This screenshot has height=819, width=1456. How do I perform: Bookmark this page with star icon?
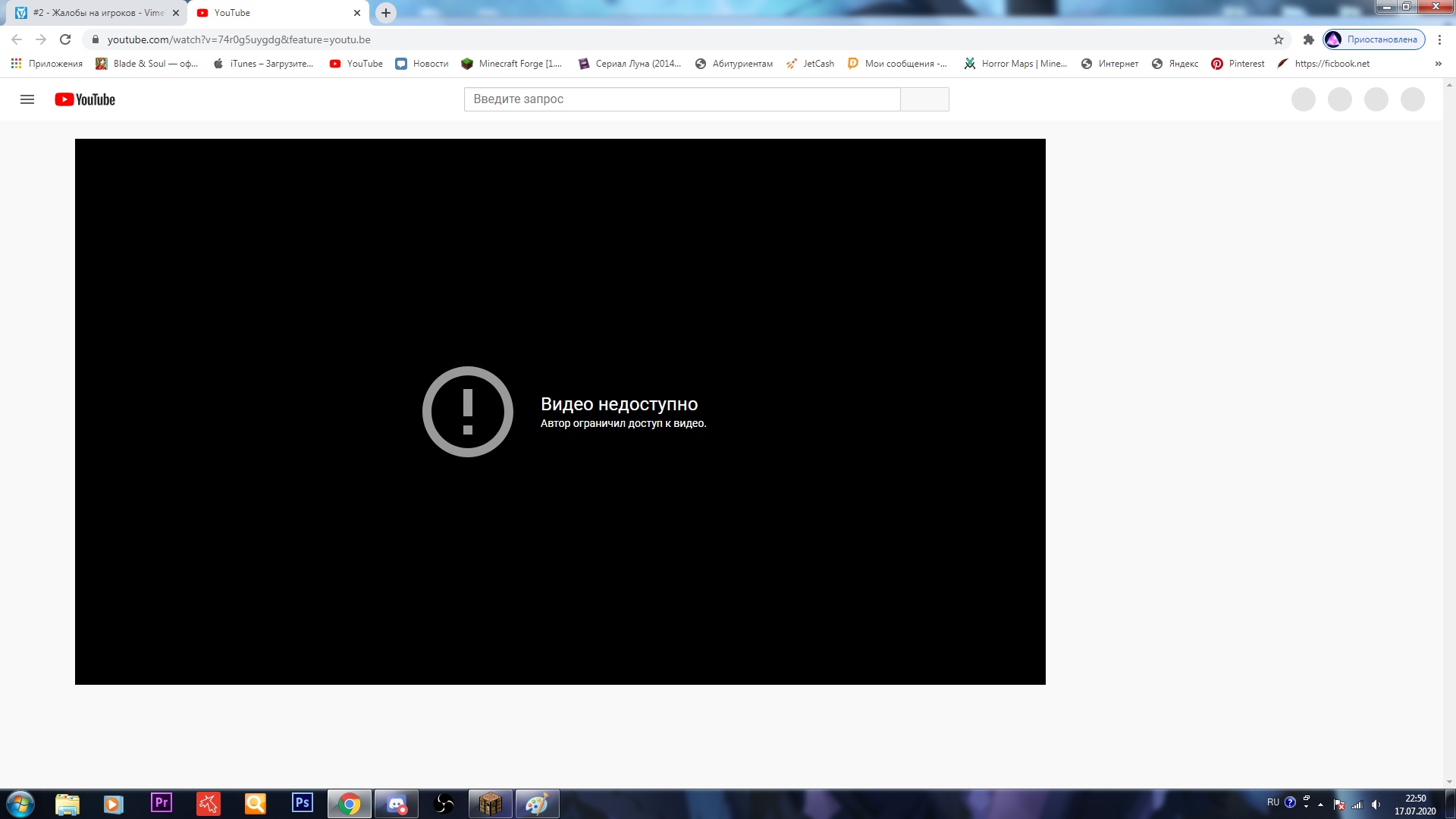click(x=1279, y=39)
